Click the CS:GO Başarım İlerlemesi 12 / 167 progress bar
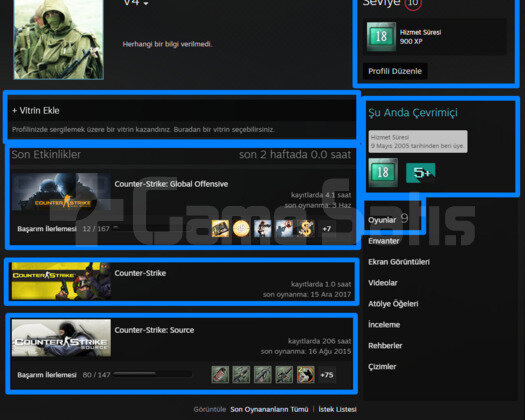The width and height of the screenshot is (525, 420). [x=152, y=228]
